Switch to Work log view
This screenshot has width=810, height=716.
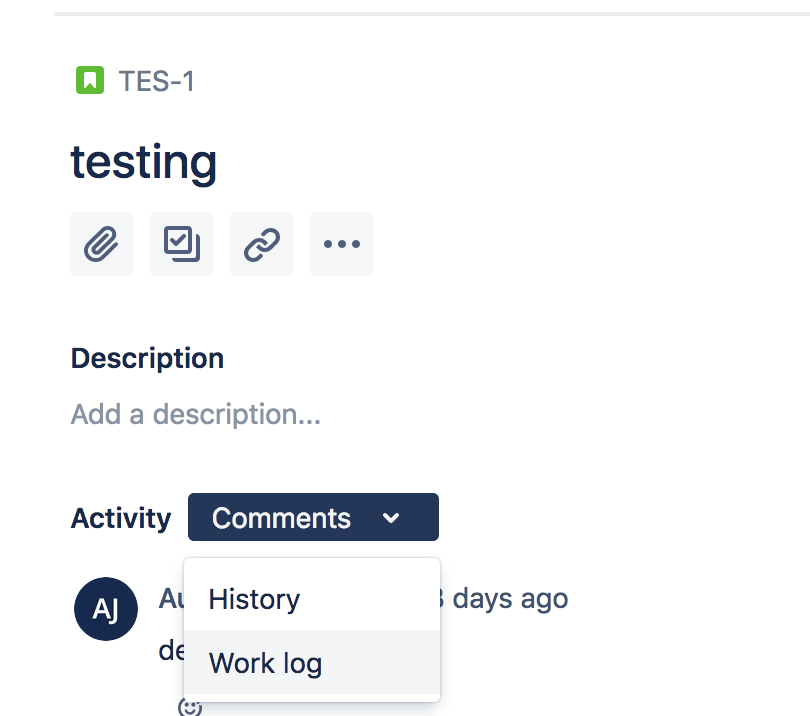(x=264, y=663)
